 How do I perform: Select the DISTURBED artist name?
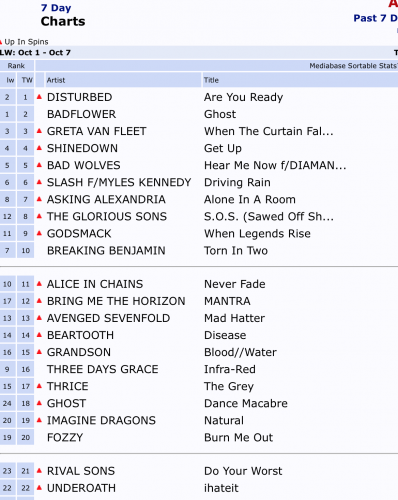tap(80, 97)
